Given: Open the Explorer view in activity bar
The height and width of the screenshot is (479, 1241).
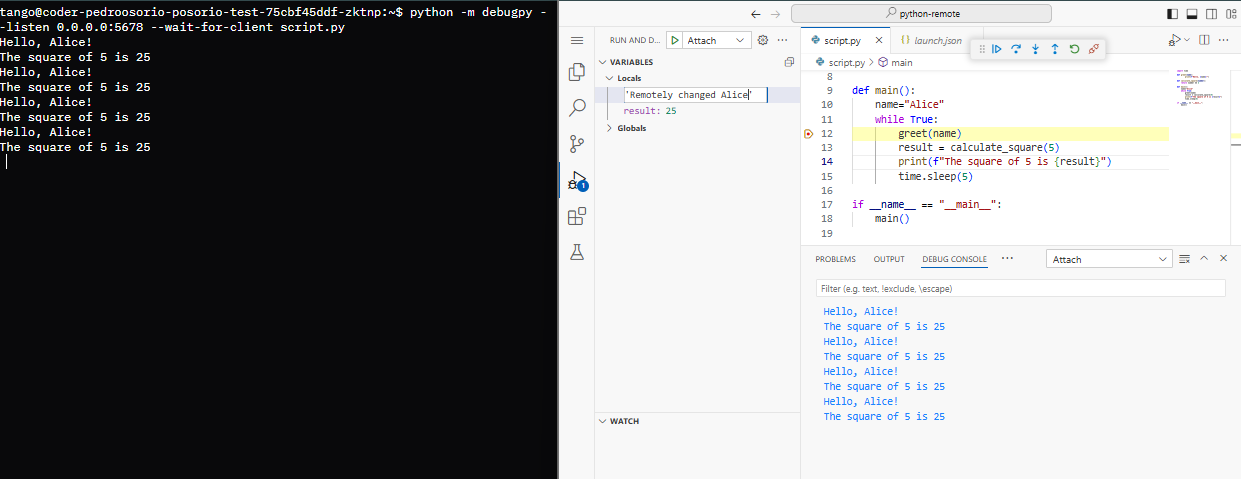Looking at the screenshot, I should tap(576, 72).
